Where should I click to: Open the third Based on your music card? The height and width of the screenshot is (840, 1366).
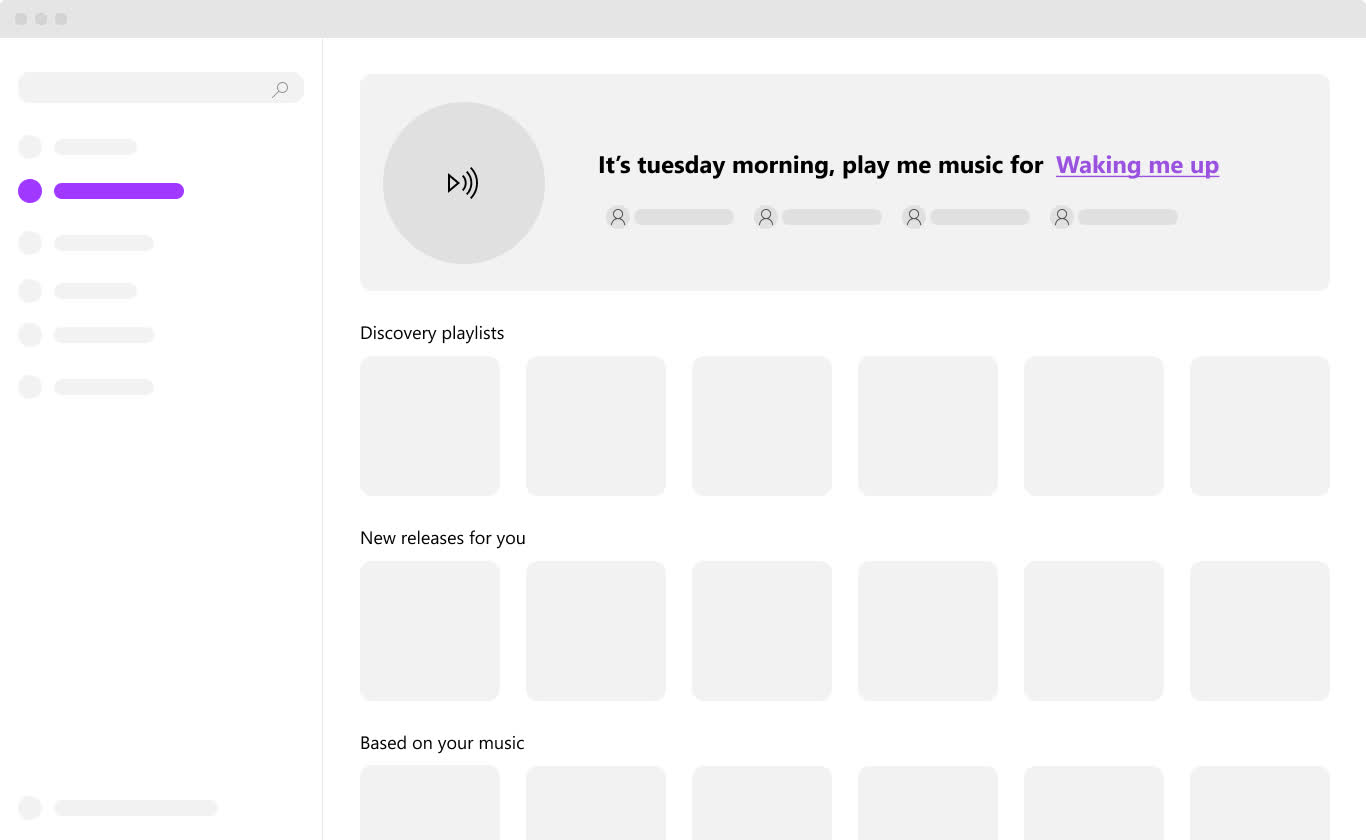[762, 803]
